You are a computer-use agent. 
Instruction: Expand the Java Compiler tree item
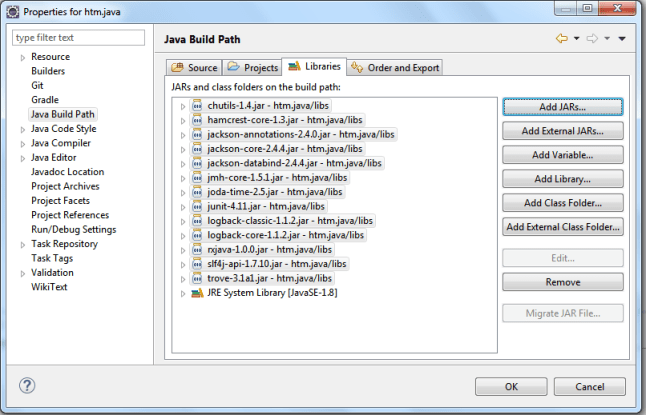pyautogui.click(x=21, y=143)
